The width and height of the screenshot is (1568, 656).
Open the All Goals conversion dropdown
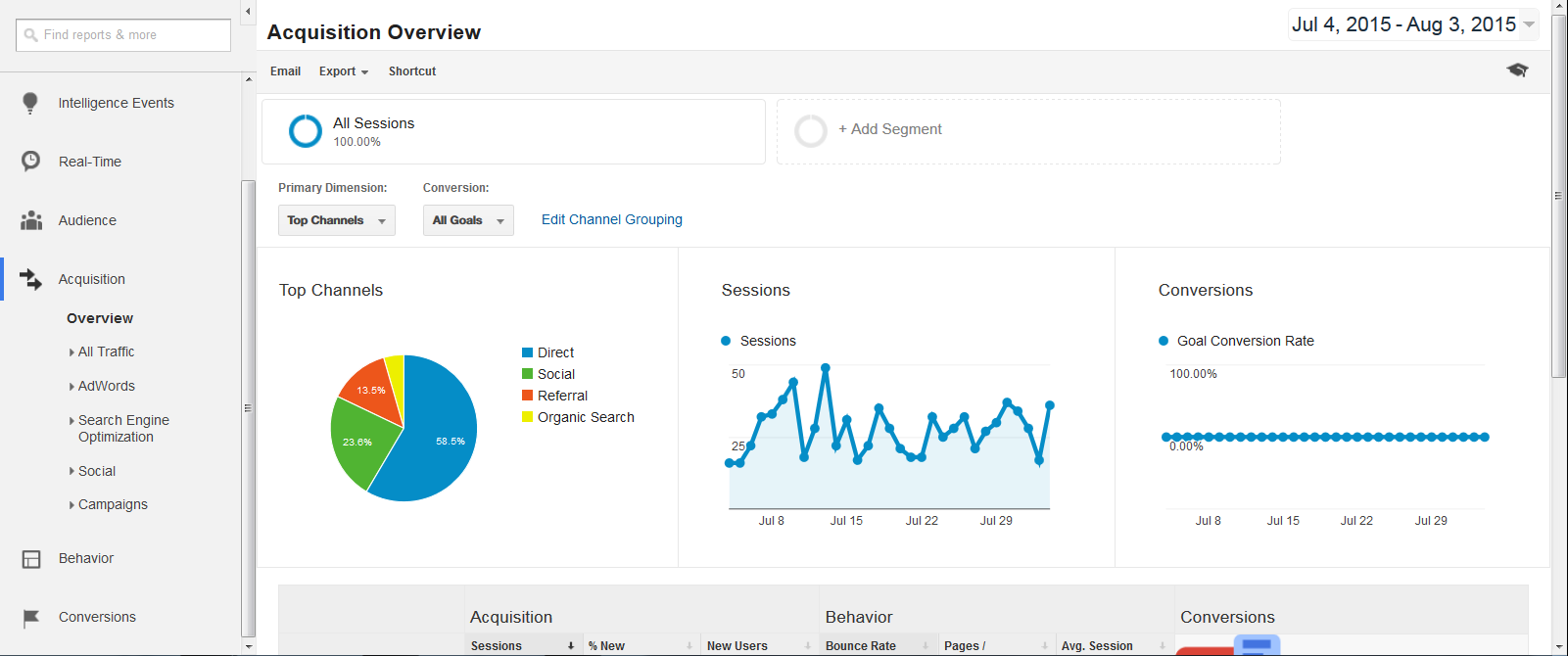point(468,220)
